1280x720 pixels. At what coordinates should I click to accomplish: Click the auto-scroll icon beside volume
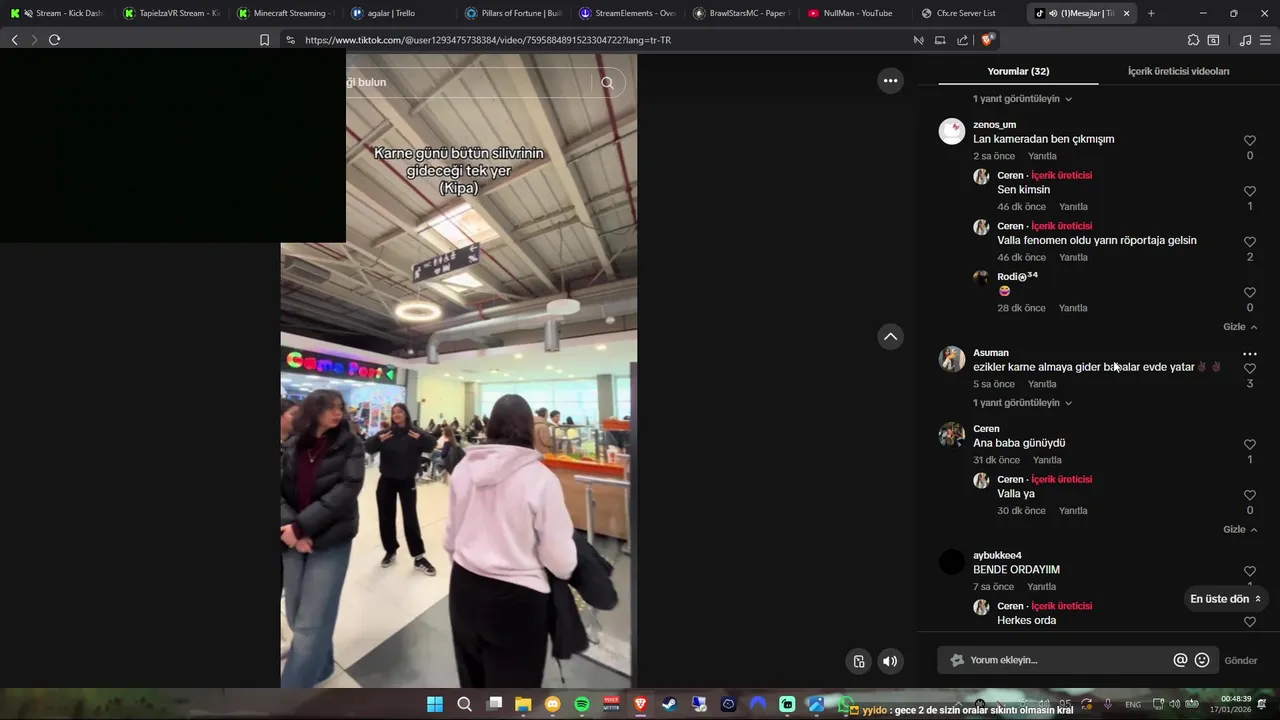[x=858, y=661]
